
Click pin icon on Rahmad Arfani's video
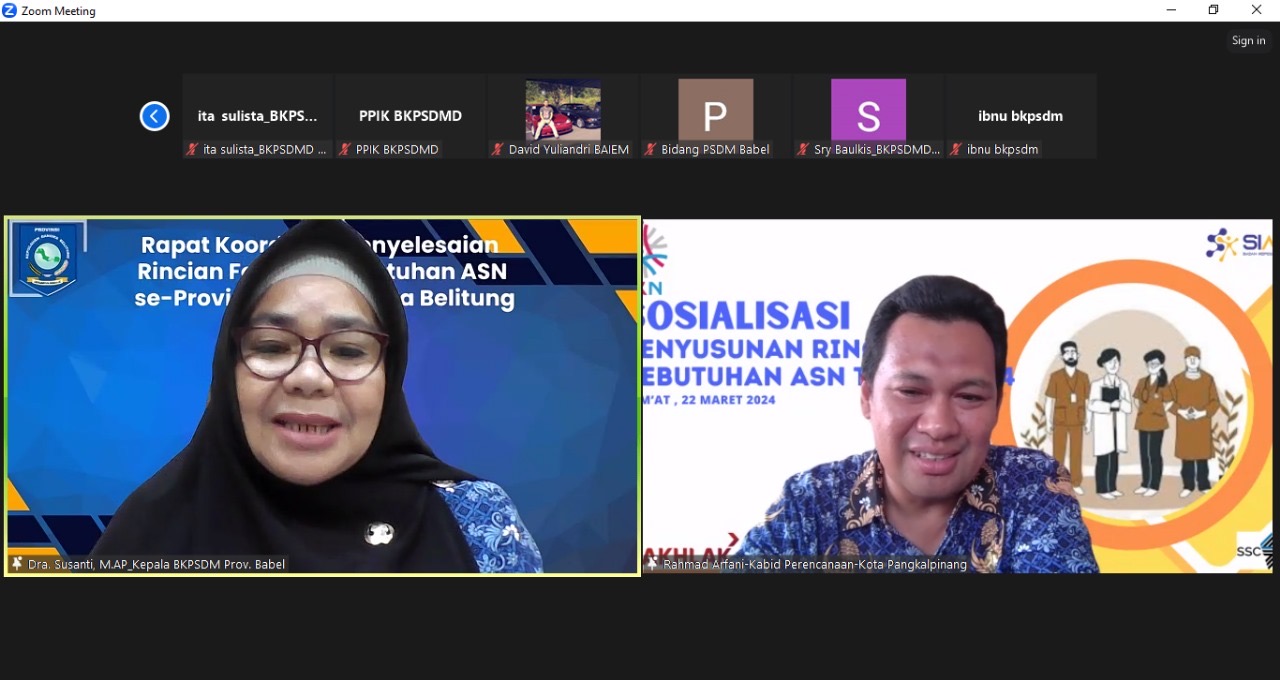click(x=652, y=564)
